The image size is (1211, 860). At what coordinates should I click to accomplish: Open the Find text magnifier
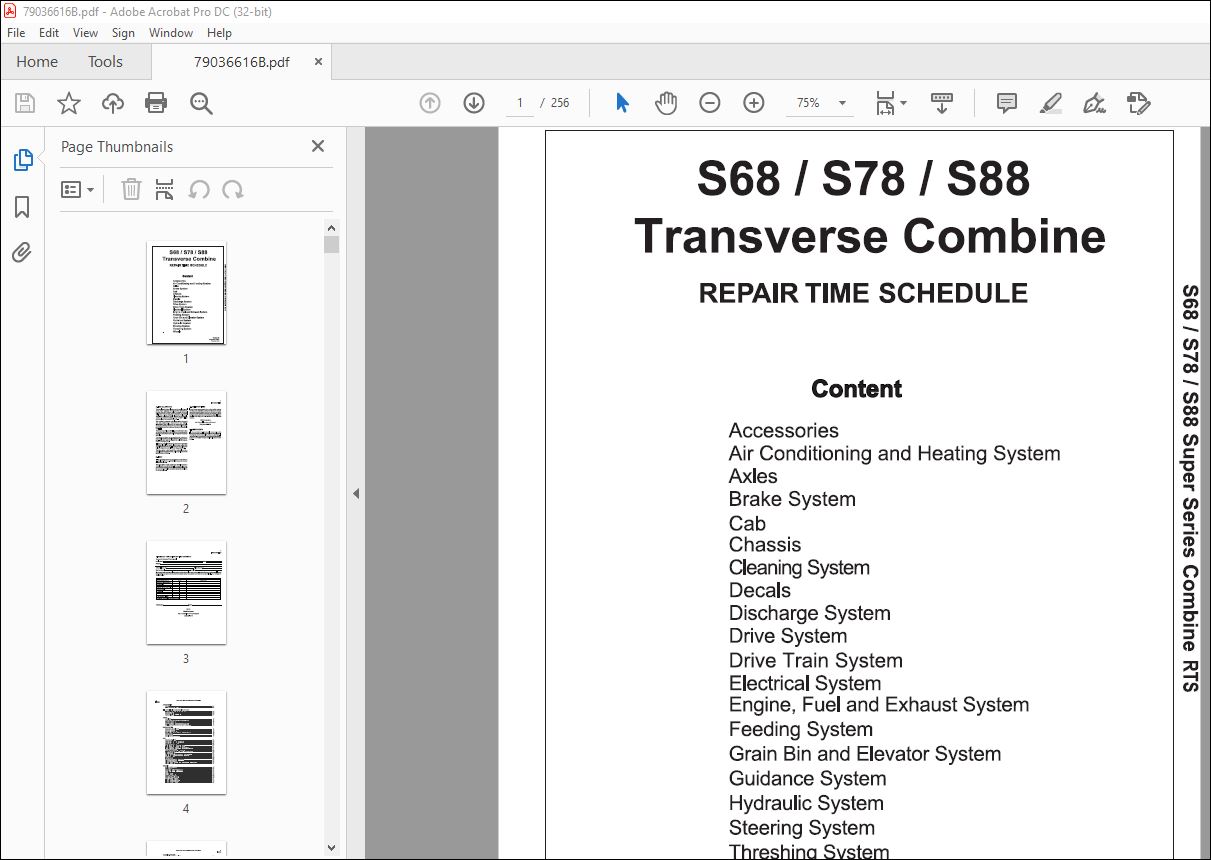[x=201, y=103]
